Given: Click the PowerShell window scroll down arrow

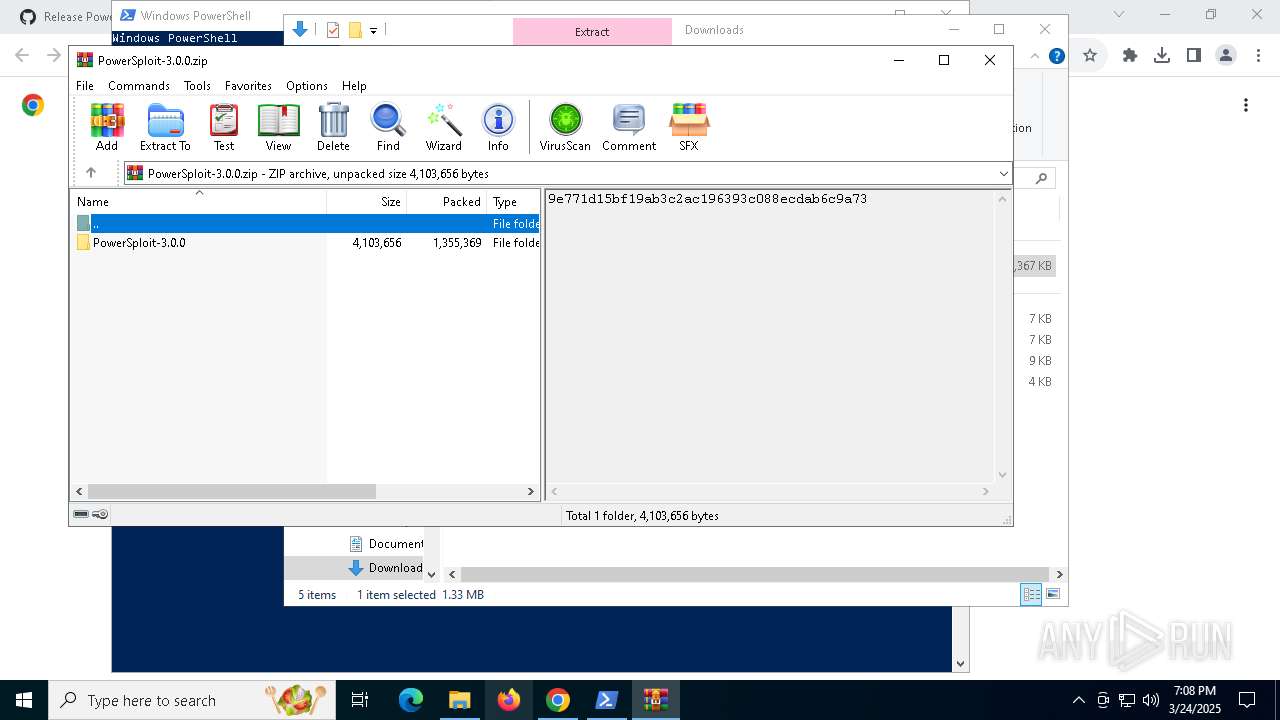Looking at the screenshot, I should tap(960, 663).
